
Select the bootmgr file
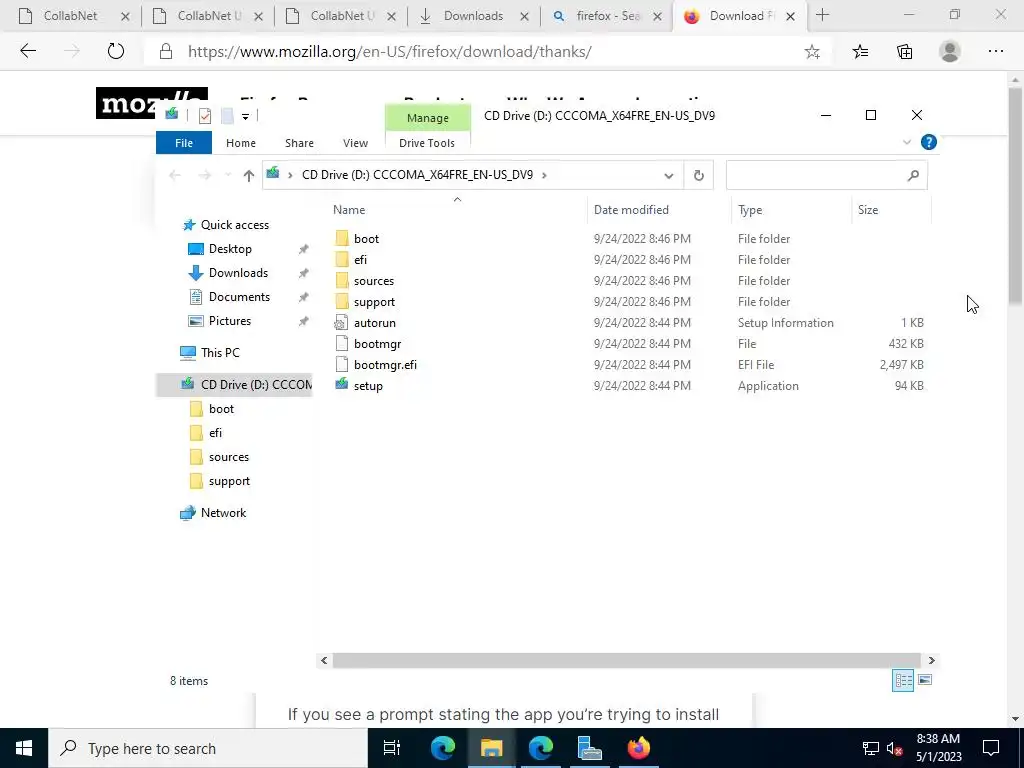click(377, 344)
